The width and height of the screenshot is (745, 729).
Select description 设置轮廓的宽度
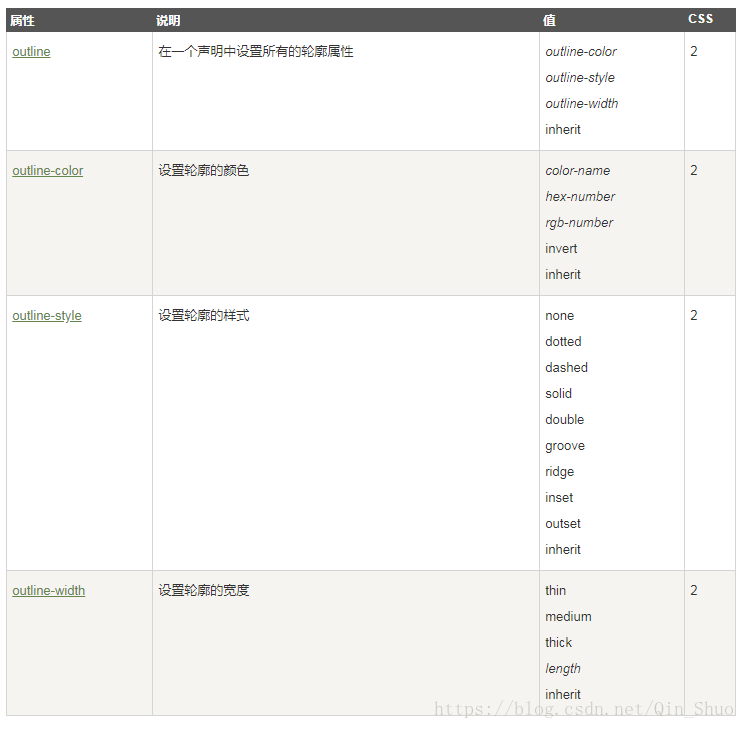(204, 590)
